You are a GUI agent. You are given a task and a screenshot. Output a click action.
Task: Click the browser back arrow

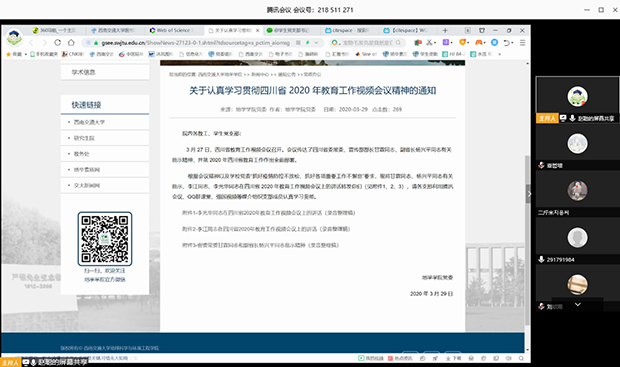click(x=31, y=42)
